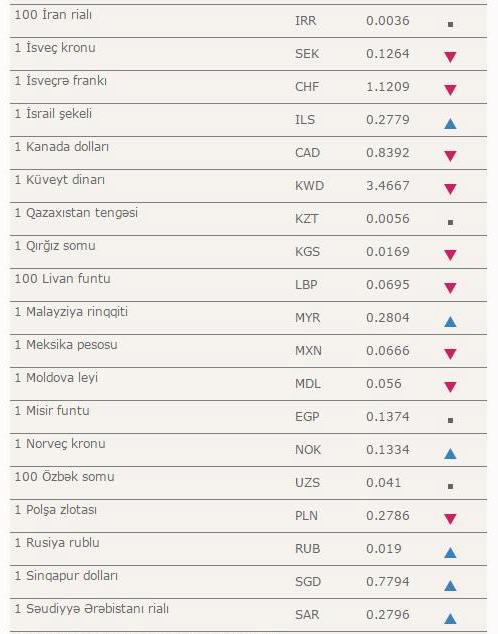This screenshot has height=634, width=498.
Task: Click the gray square indicator for EGP
Action: pos(450,421)
